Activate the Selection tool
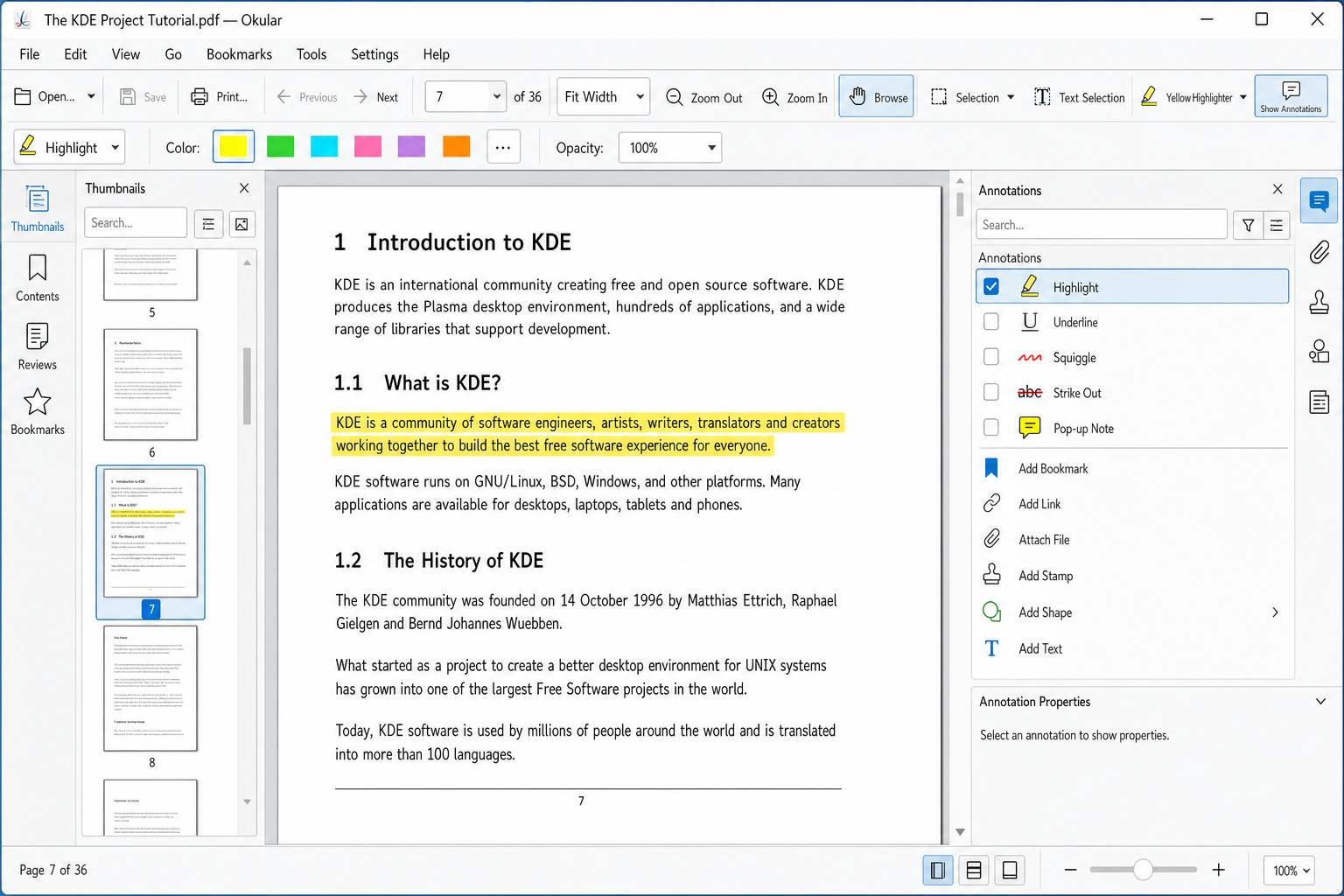1344x896 pixels. click(964, 97)
